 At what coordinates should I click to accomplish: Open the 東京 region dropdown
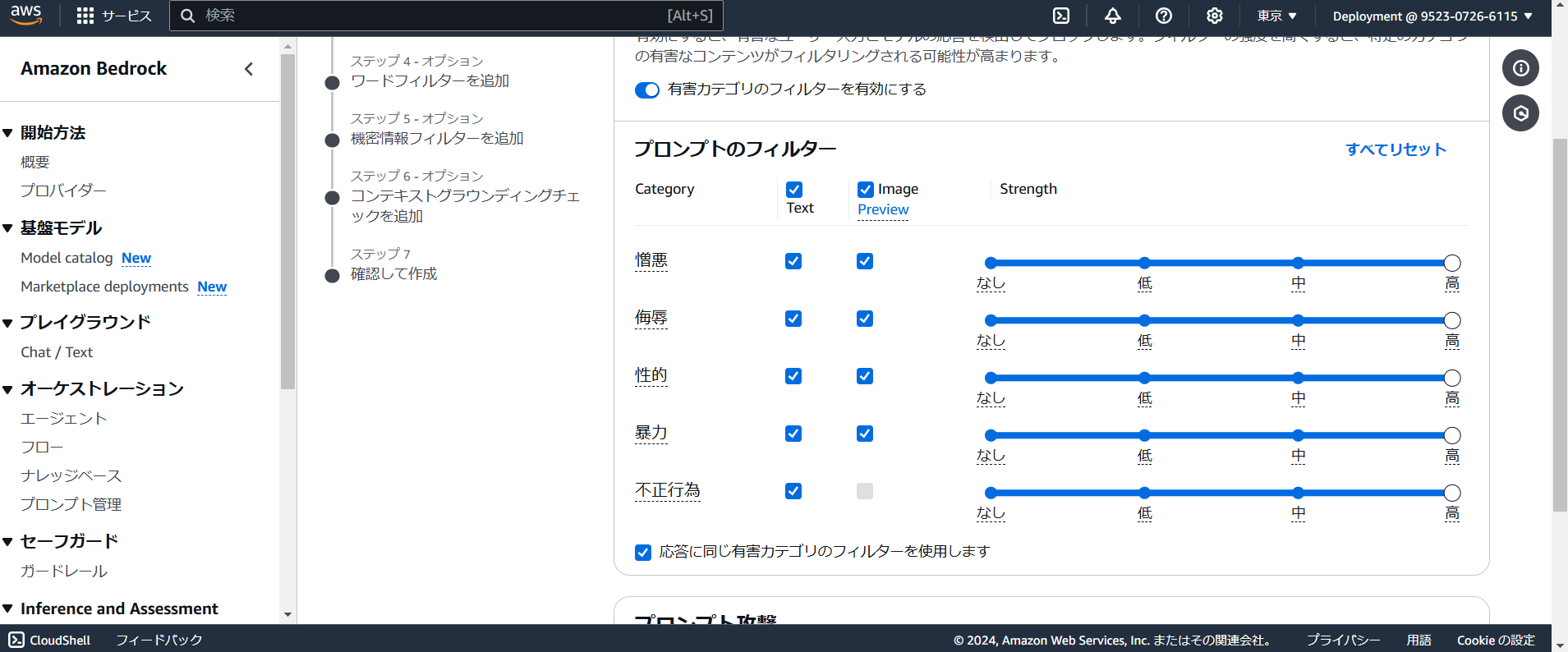(1276, 16)
